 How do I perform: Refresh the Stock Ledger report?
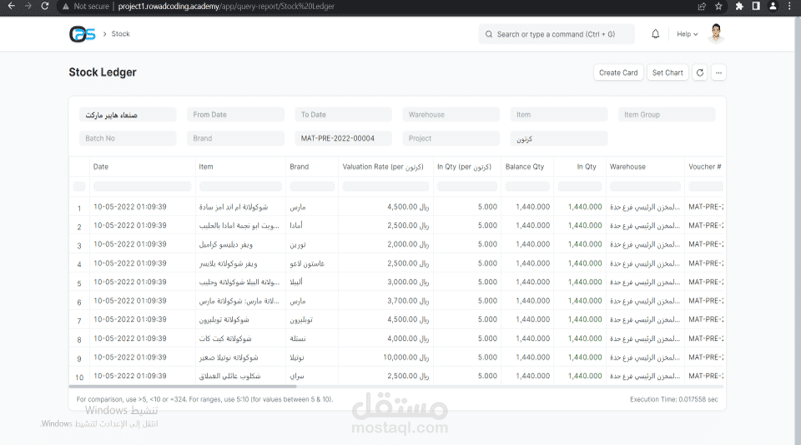(700, 73)
